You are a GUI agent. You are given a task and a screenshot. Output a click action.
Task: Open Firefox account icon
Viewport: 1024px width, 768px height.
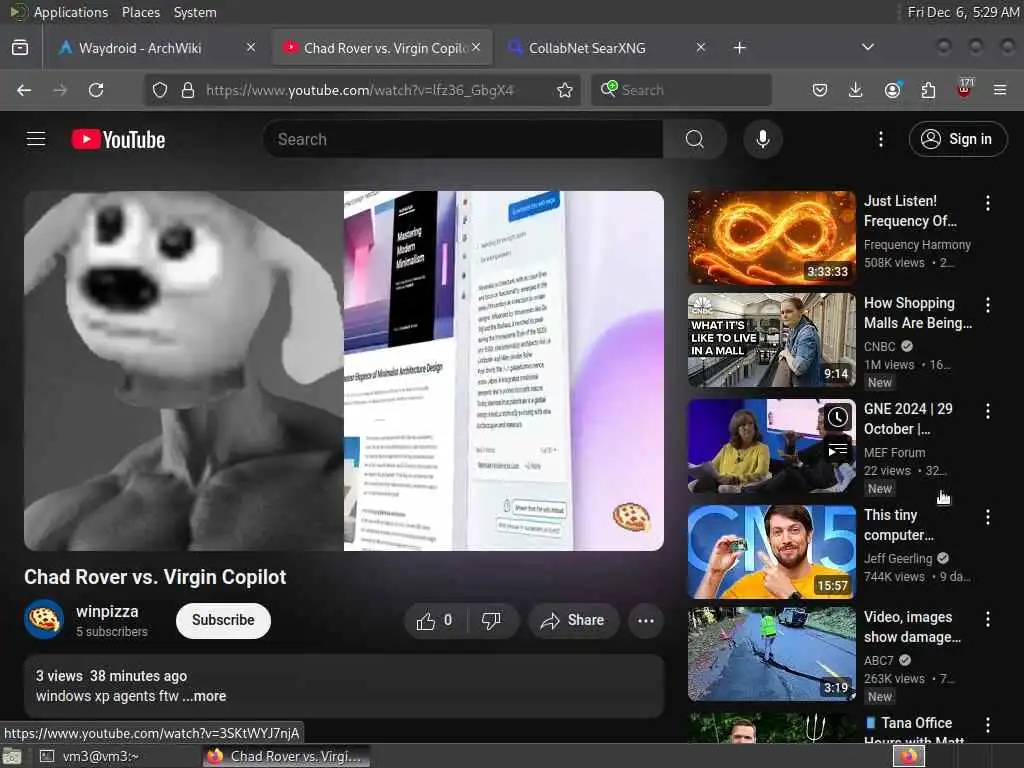(892, 90)
